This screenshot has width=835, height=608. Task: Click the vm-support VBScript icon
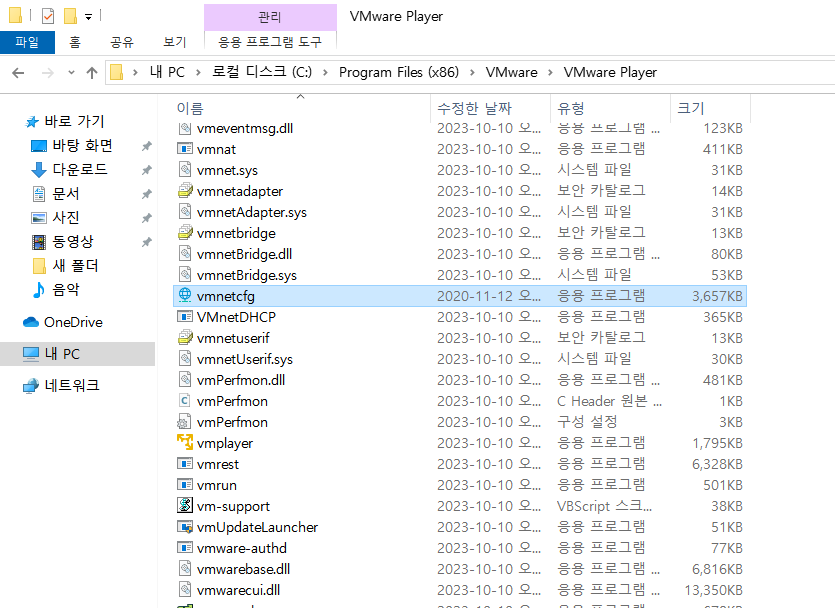(x=185, y=505)
